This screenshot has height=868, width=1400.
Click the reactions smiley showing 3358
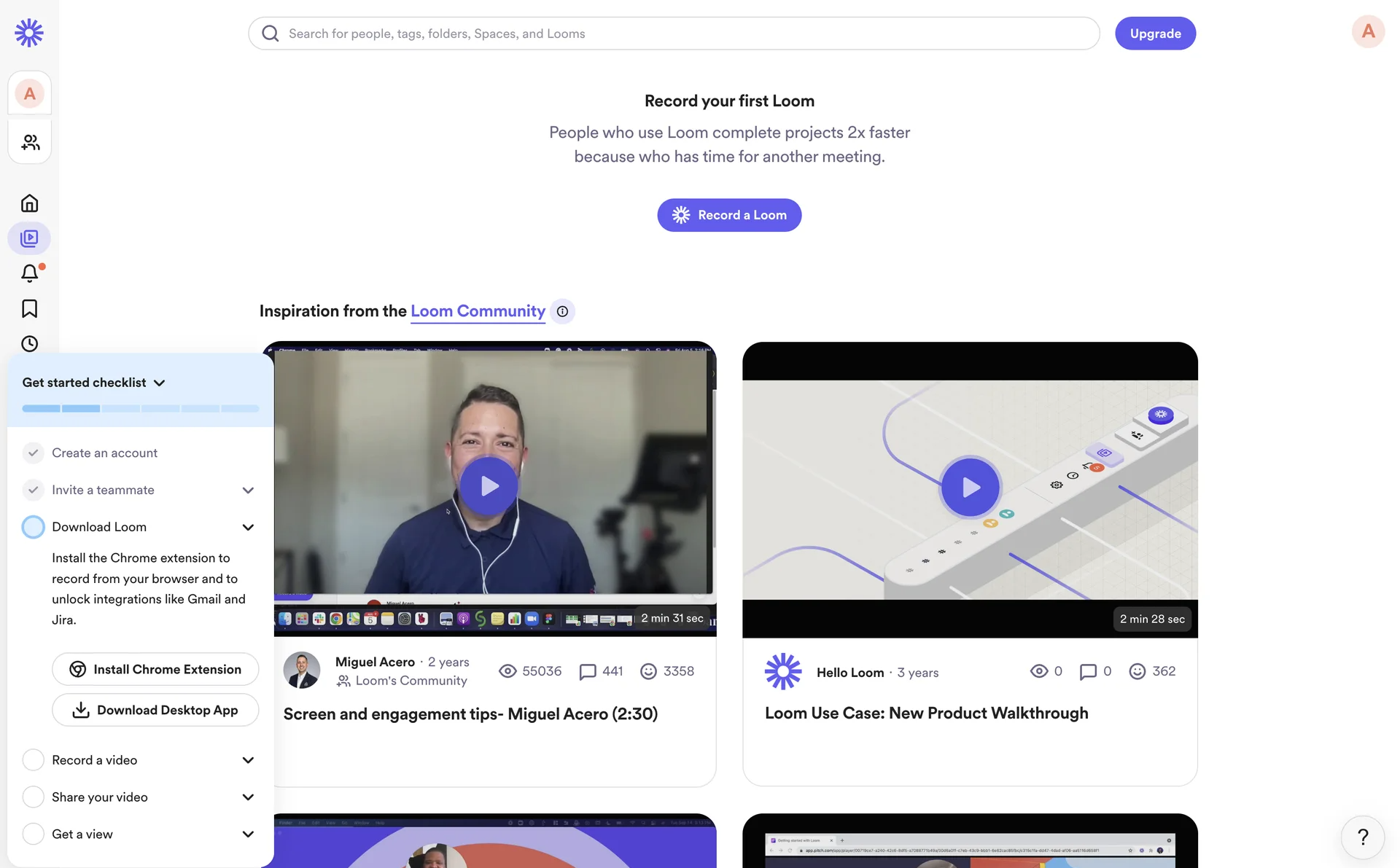[648, 671]
